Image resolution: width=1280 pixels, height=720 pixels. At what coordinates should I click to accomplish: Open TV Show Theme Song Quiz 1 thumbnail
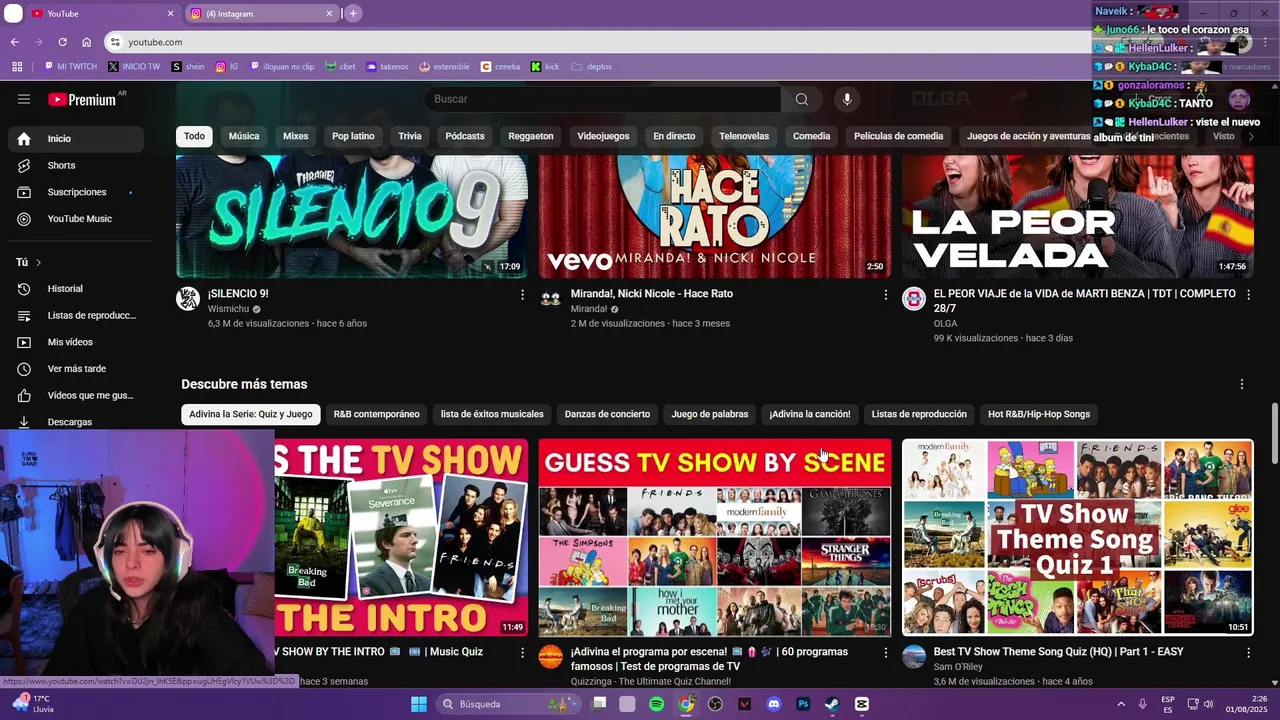point(1078,538)
